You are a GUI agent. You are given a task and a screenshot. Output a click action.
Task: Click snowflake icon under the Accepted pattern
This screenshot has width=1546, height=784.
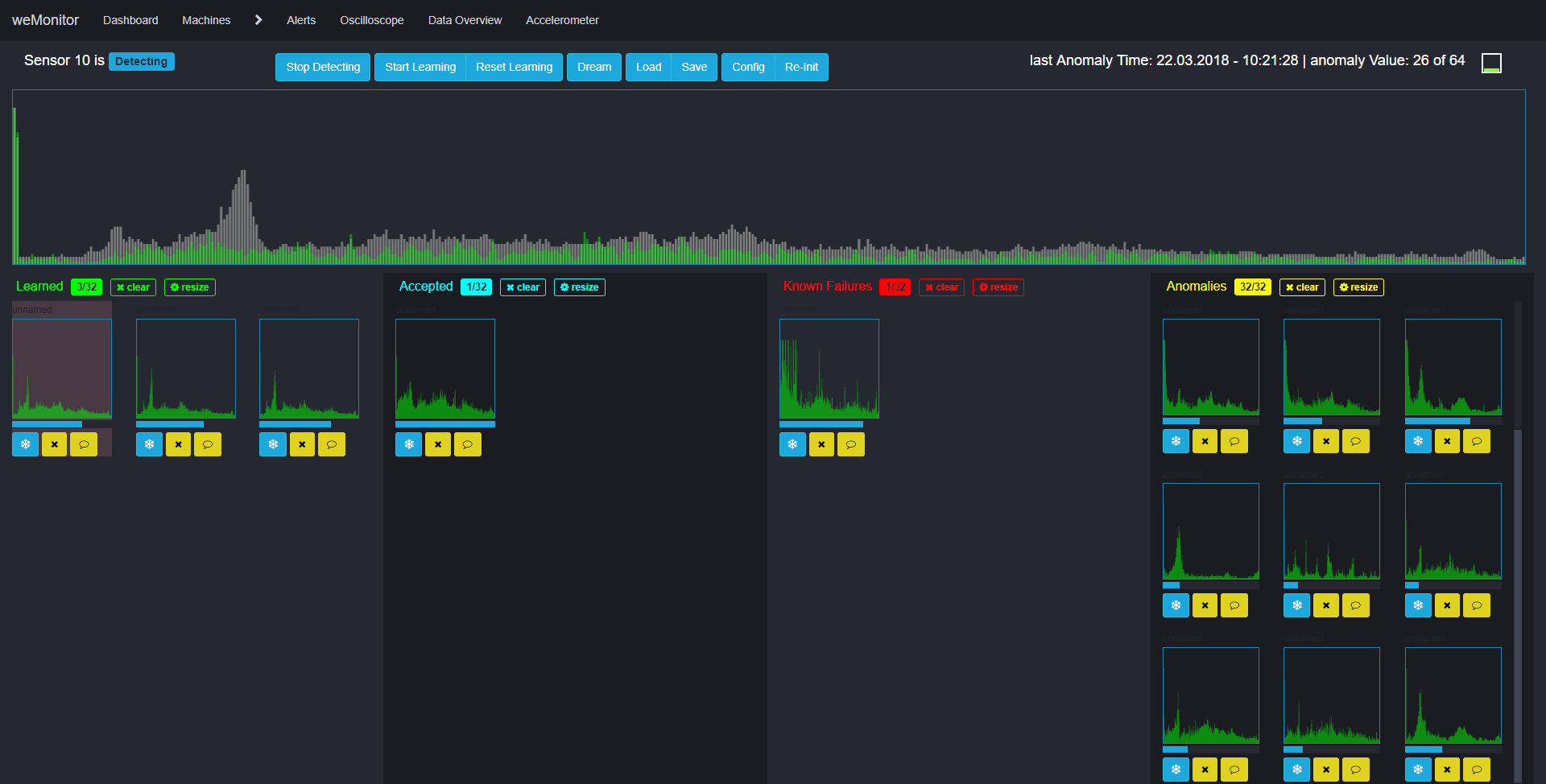pyautogui.click(x=408, y=444)
